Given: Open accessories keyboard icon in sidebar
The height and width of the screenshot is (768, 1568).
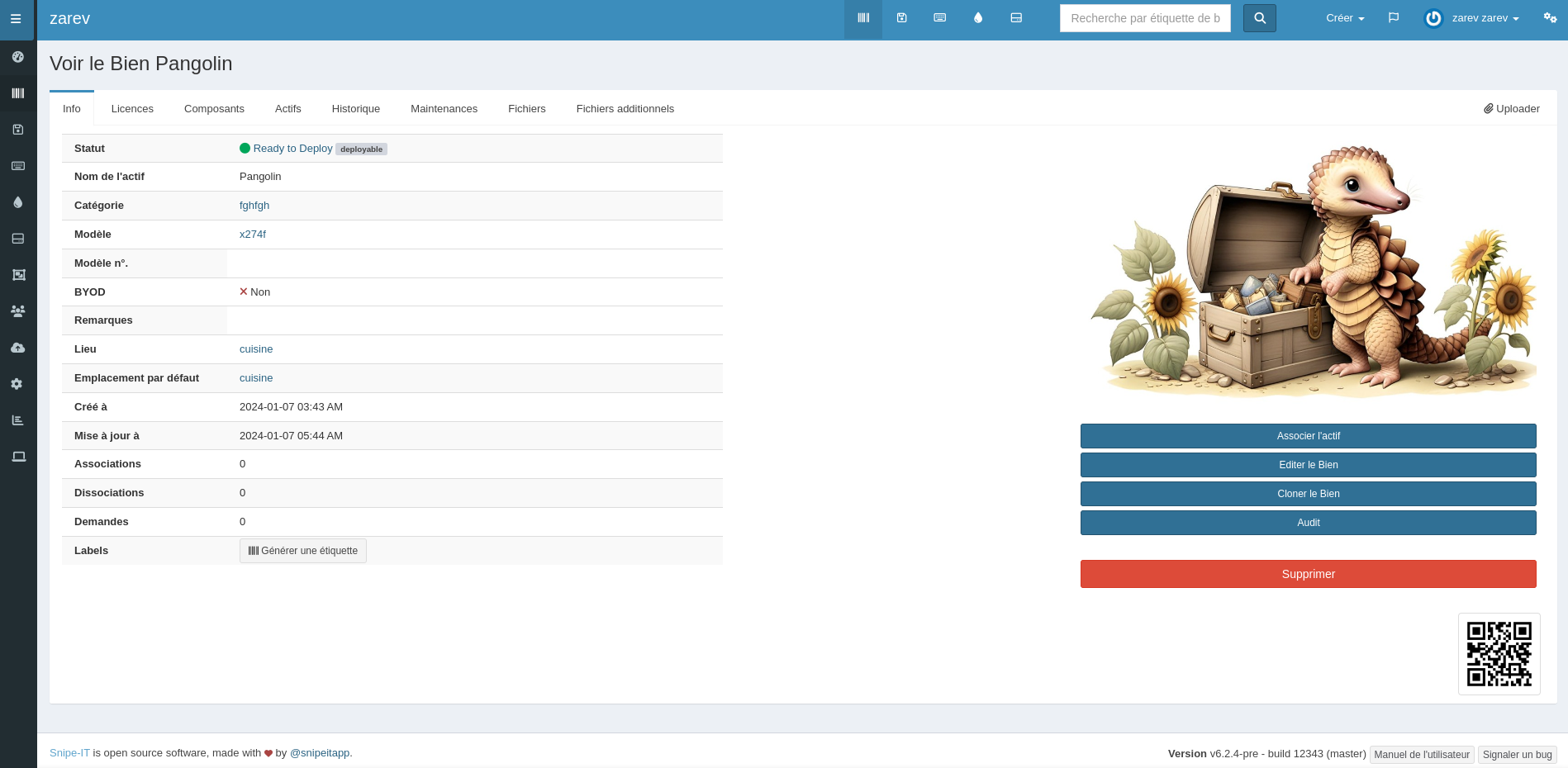Looking at the screenshot, I should pos(18,166).
